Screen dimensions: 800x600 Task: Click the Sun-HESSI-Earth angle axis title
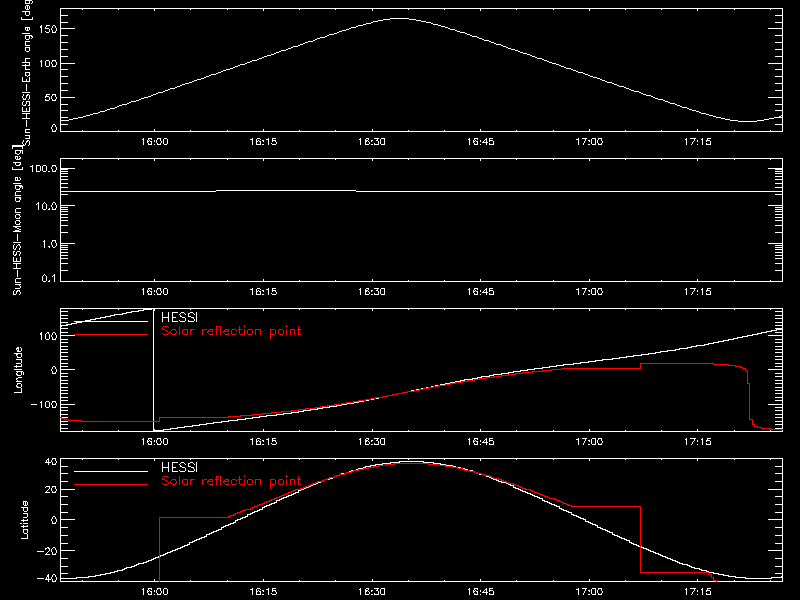pyautogui.click(x=27, y=72)
